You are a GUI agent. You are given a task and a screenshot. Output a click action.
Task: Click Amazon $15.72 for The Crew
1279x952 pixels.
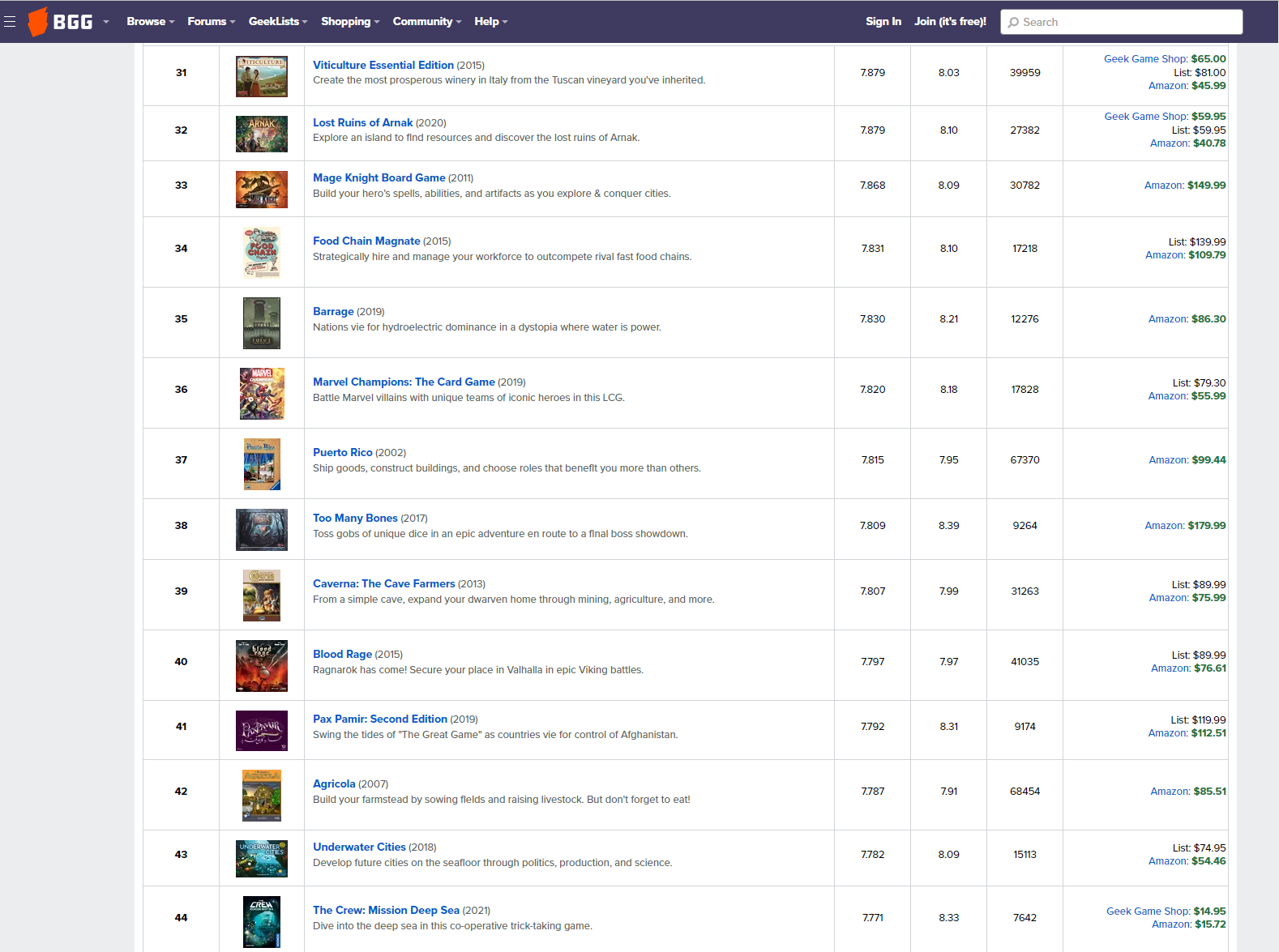(x=1189, y=924)
